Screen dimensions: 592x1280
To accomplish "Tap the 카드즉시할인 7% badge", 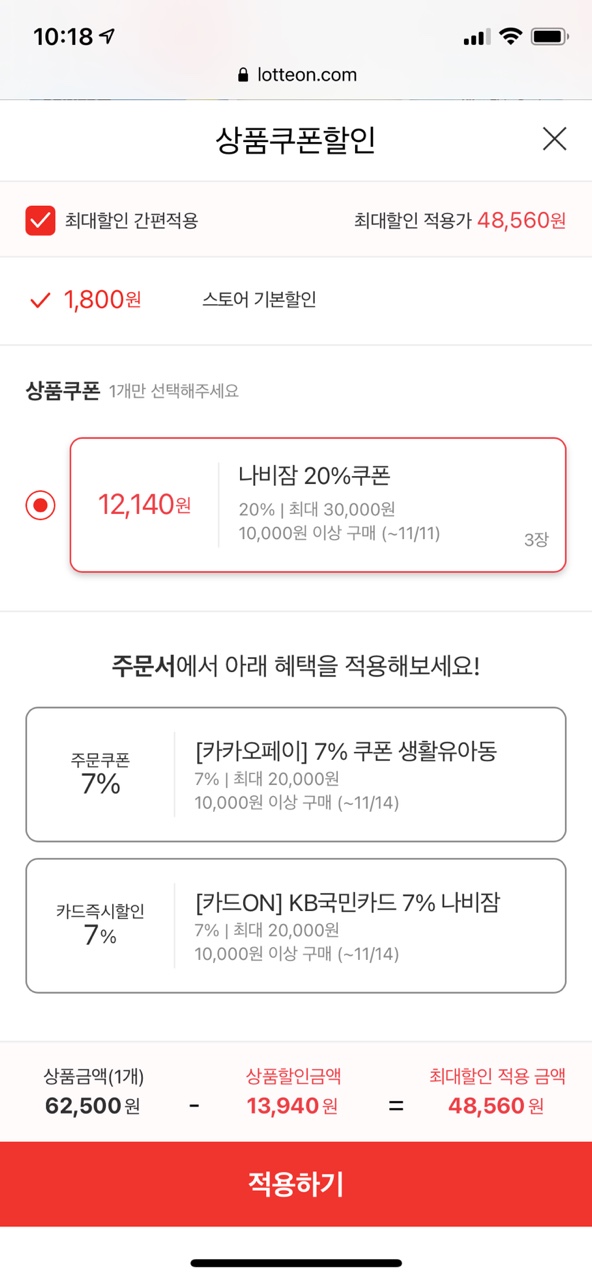I will click(x=100, y=925).
